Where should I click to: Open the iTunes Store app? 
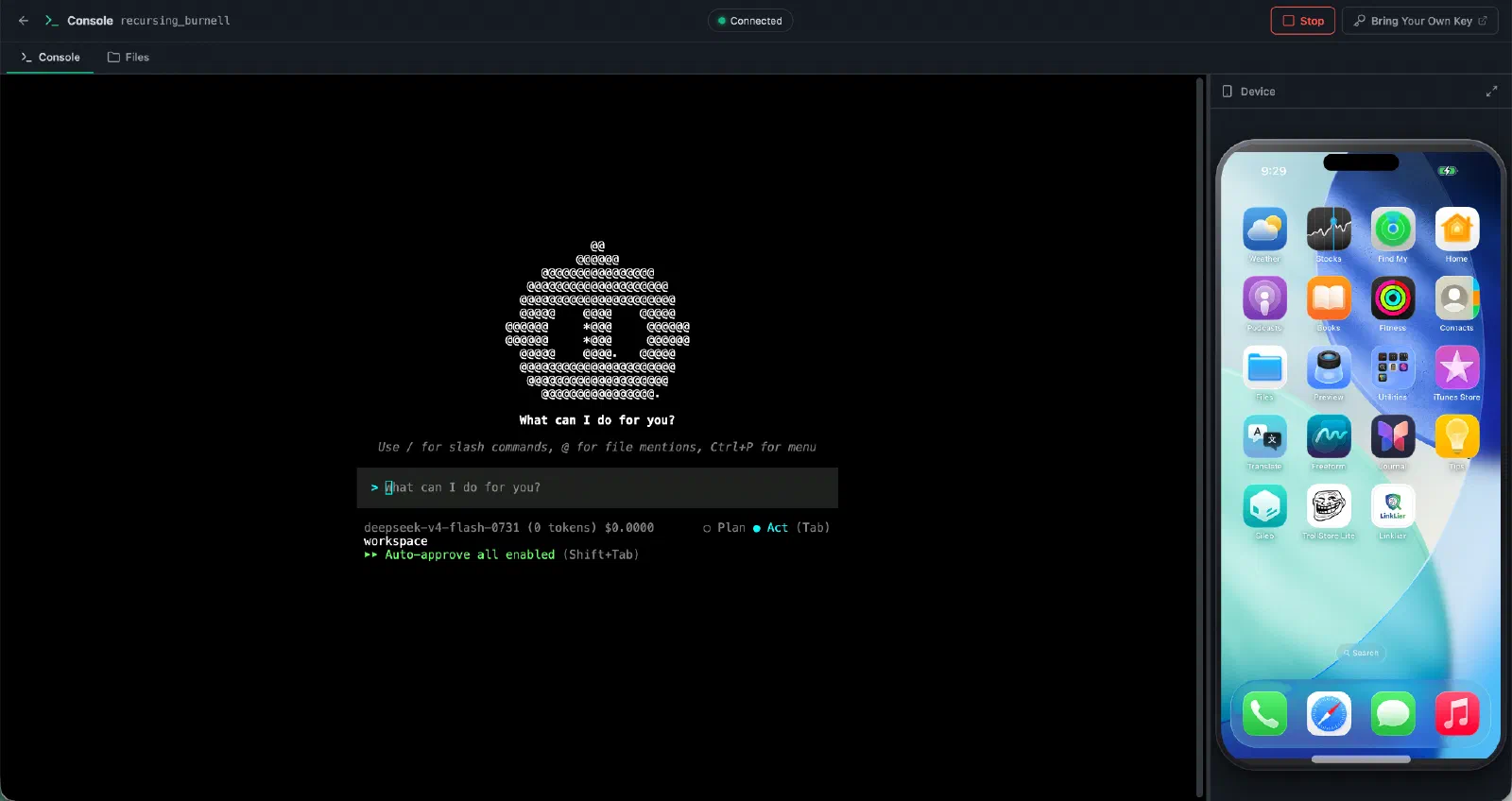[1456, 367]
